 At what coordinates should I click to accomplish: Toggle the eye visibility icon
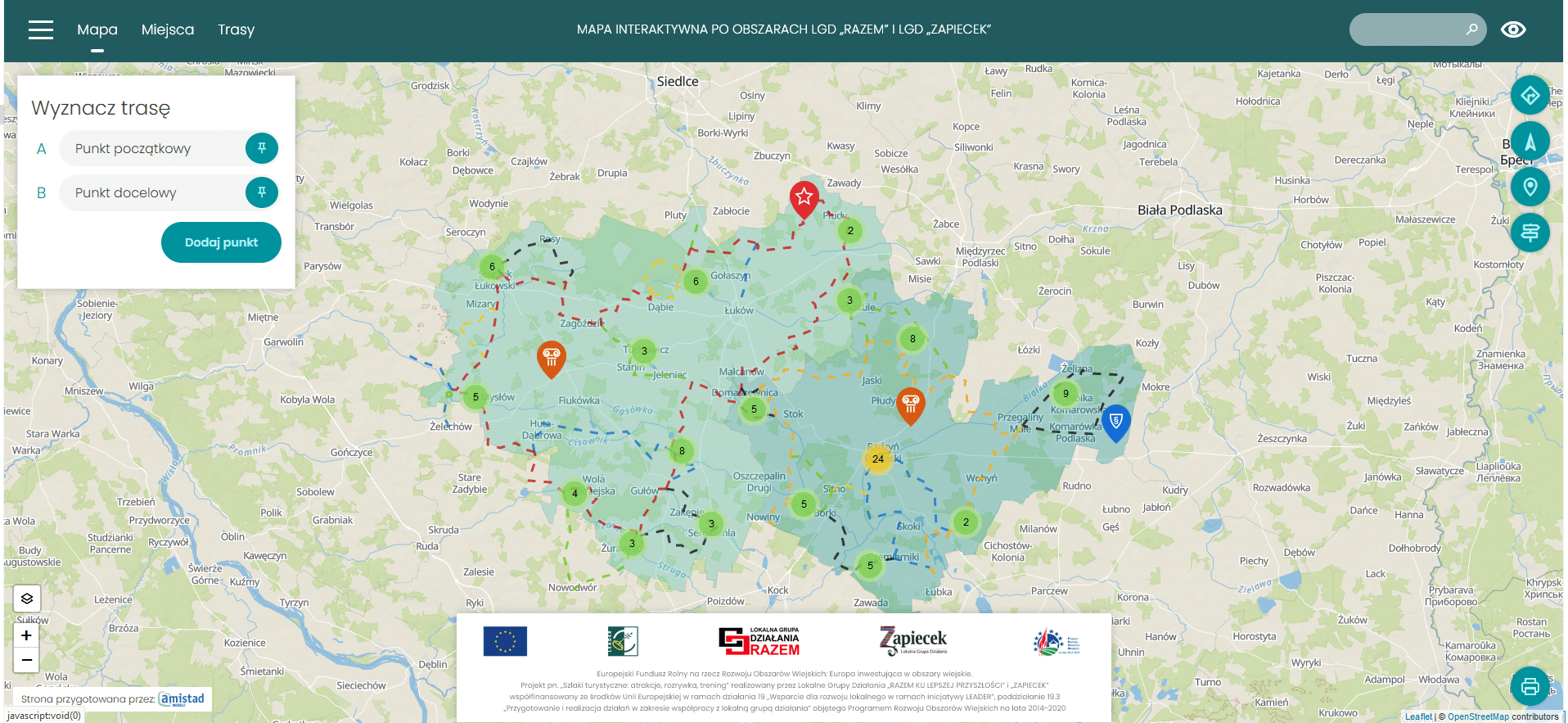[x=1513, y=29]
